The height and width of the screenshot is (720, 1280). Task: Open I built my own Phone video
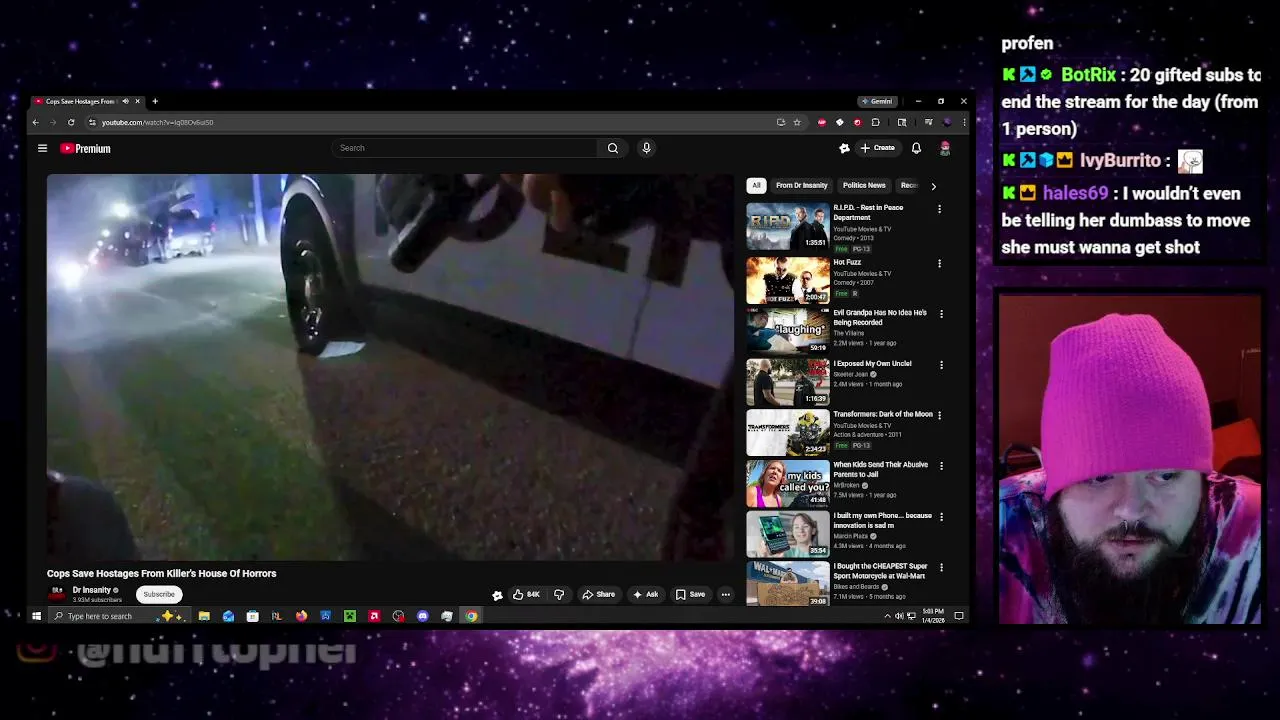(x=882, y=520)
